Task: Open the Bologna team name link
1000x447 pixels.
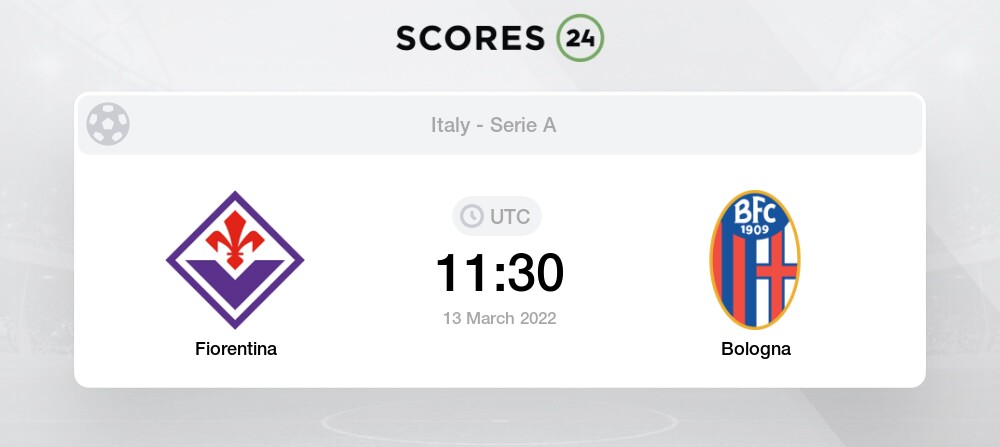Action: (755, 349)
